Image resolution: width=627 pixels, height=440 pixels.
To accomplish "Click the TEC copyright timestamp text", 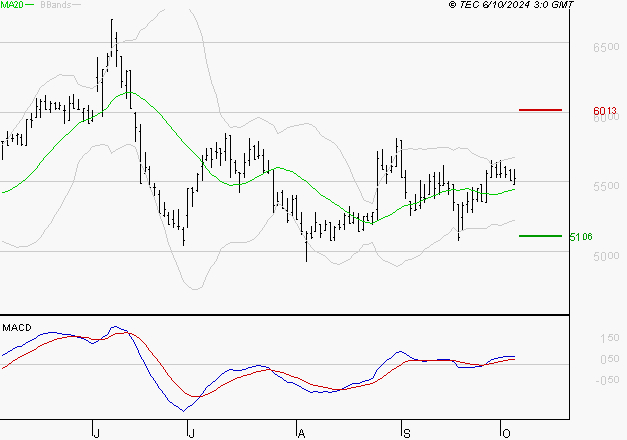I will pos(511,5).
